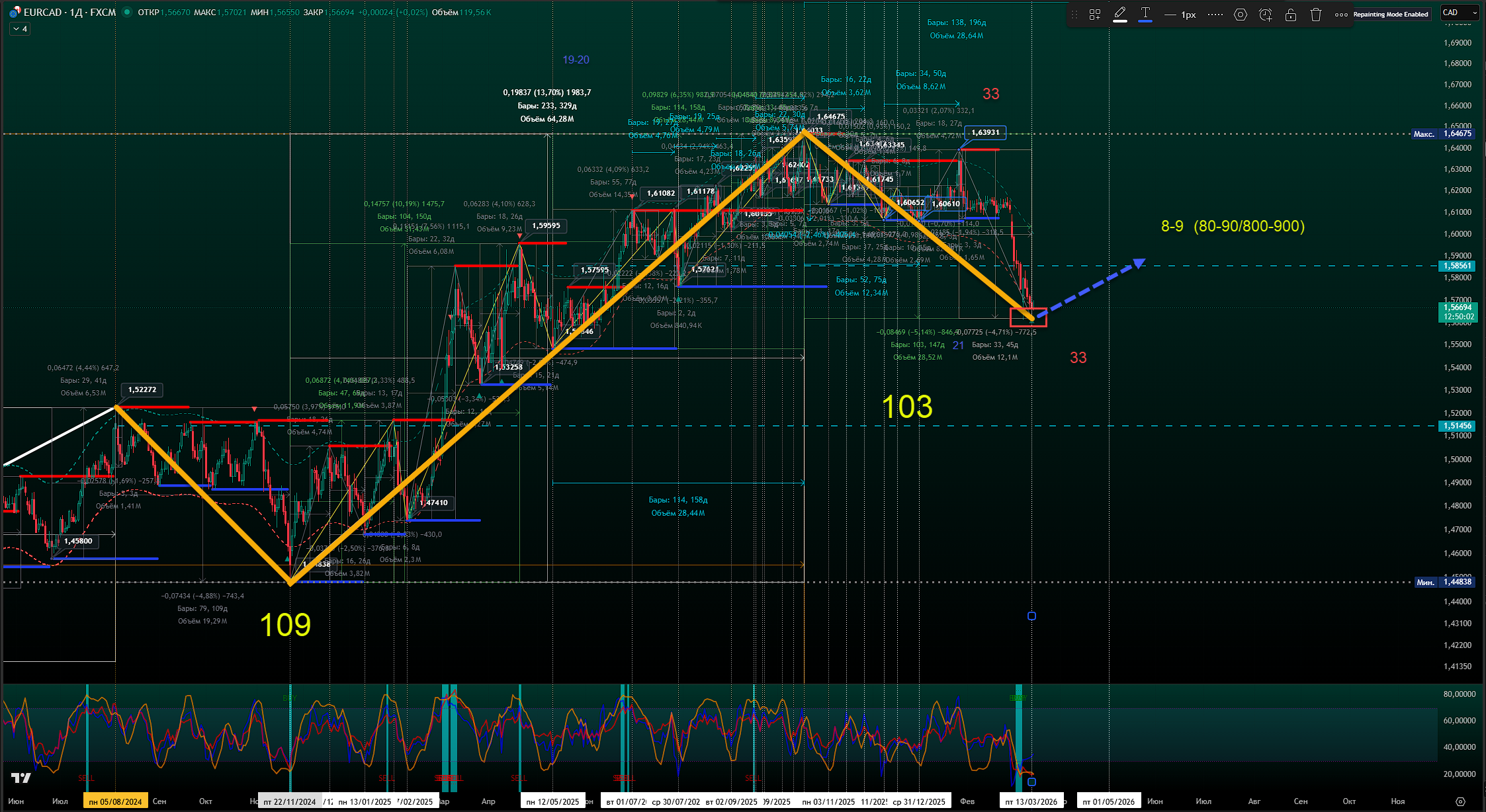Viewport: 1486px width, 812px height.
Task: Open time axis settings gear icon
Action: tap(1460, 801)
